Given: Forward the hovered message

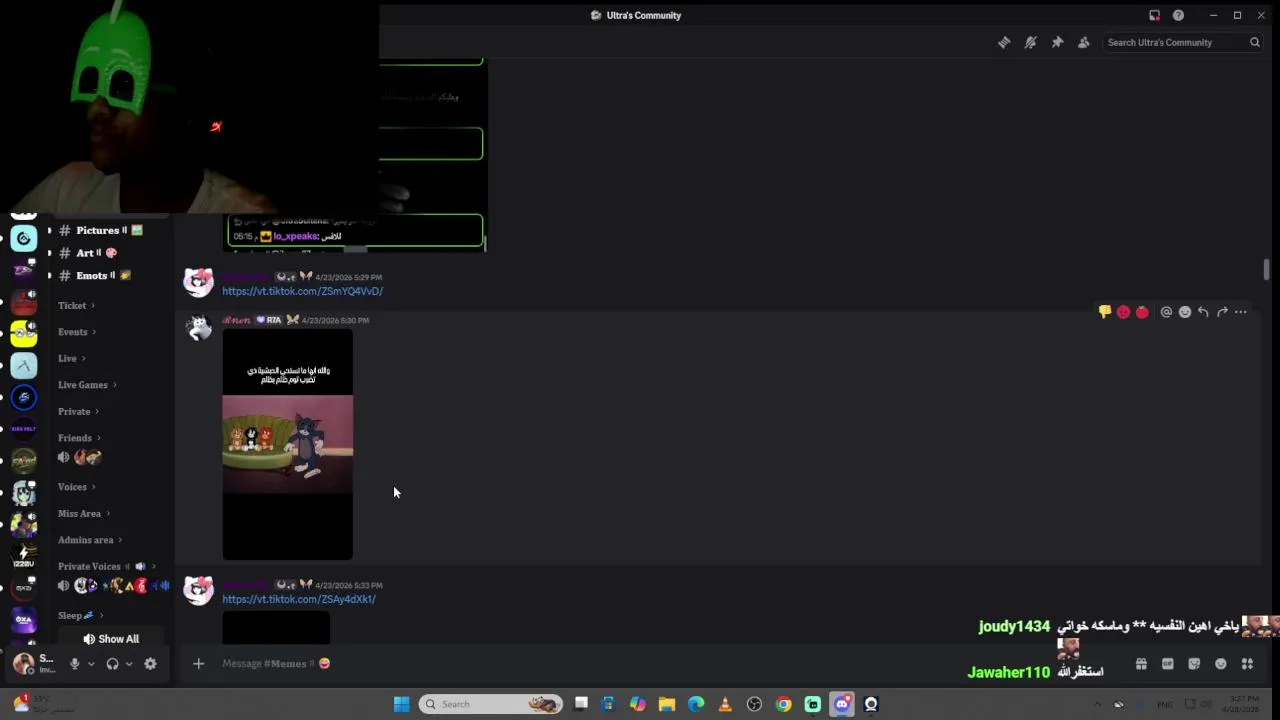Looking at the screenshot, I should [1222, 312].
